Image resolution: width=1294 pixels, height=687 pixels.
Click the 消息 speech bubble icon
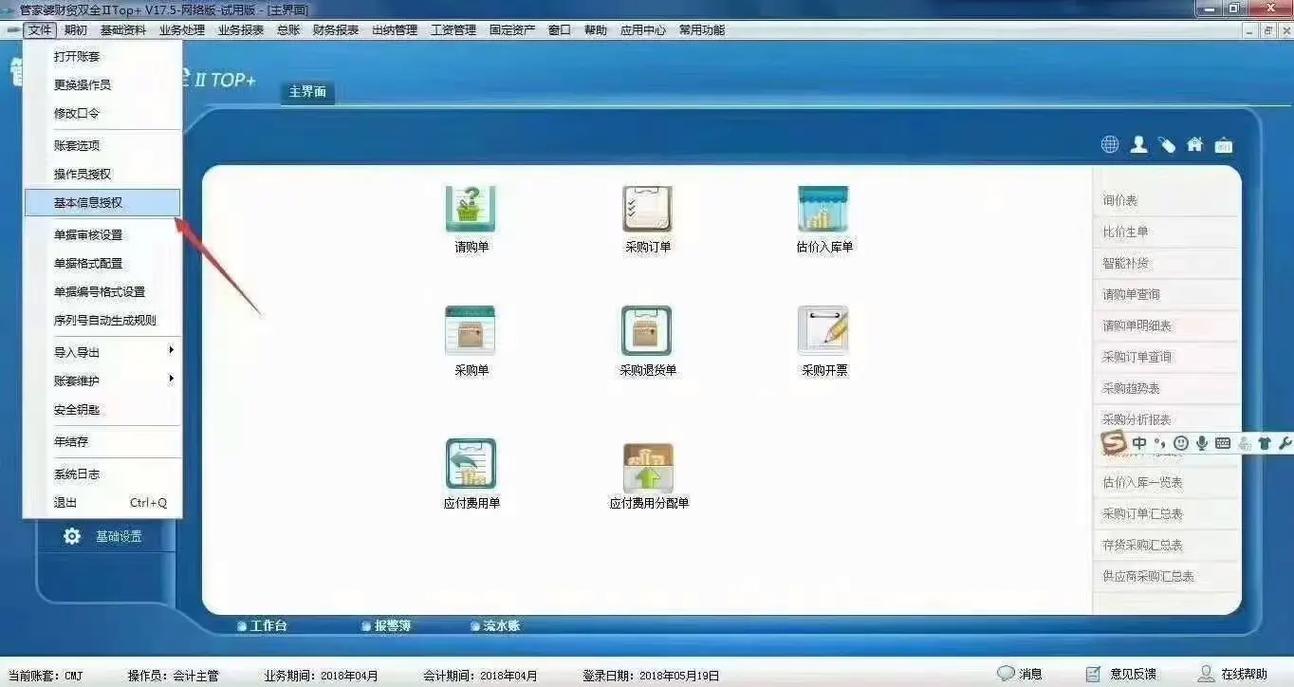[x=1005, y=674]
